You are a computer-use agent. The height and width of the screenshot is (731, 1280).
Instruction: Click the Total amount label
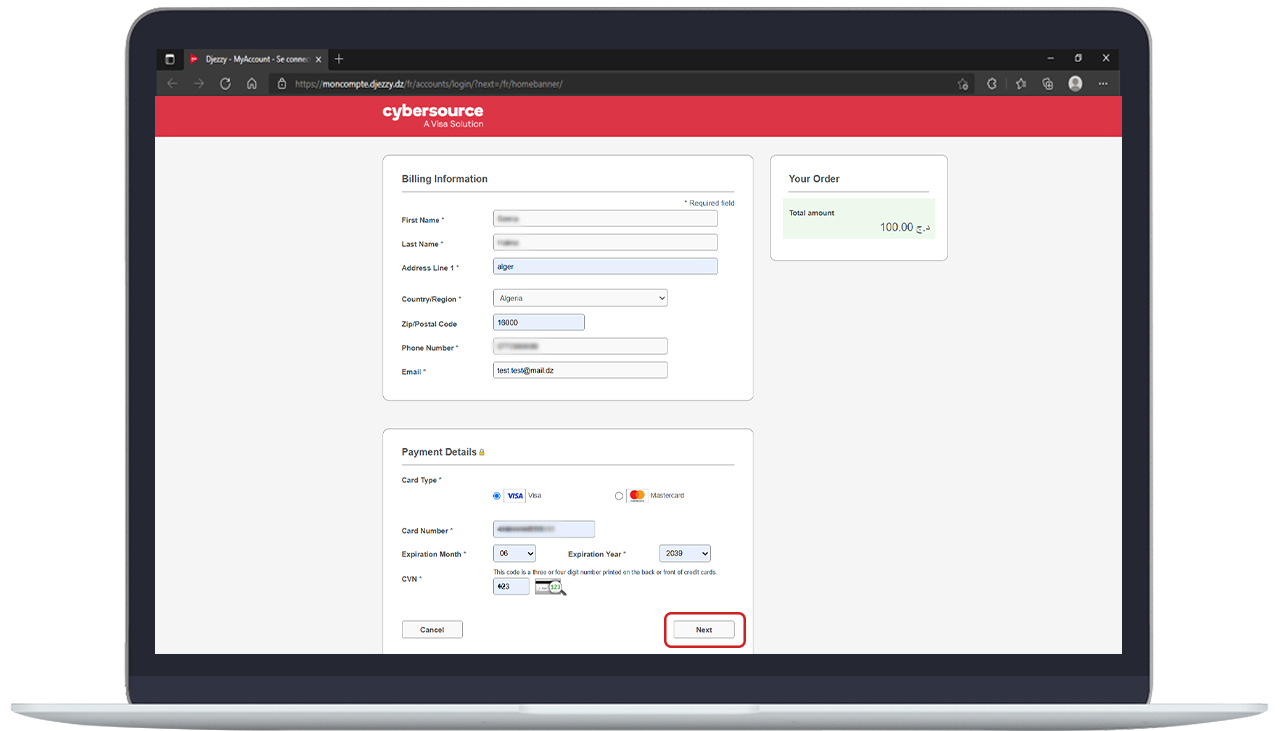[x=811, y=213]
